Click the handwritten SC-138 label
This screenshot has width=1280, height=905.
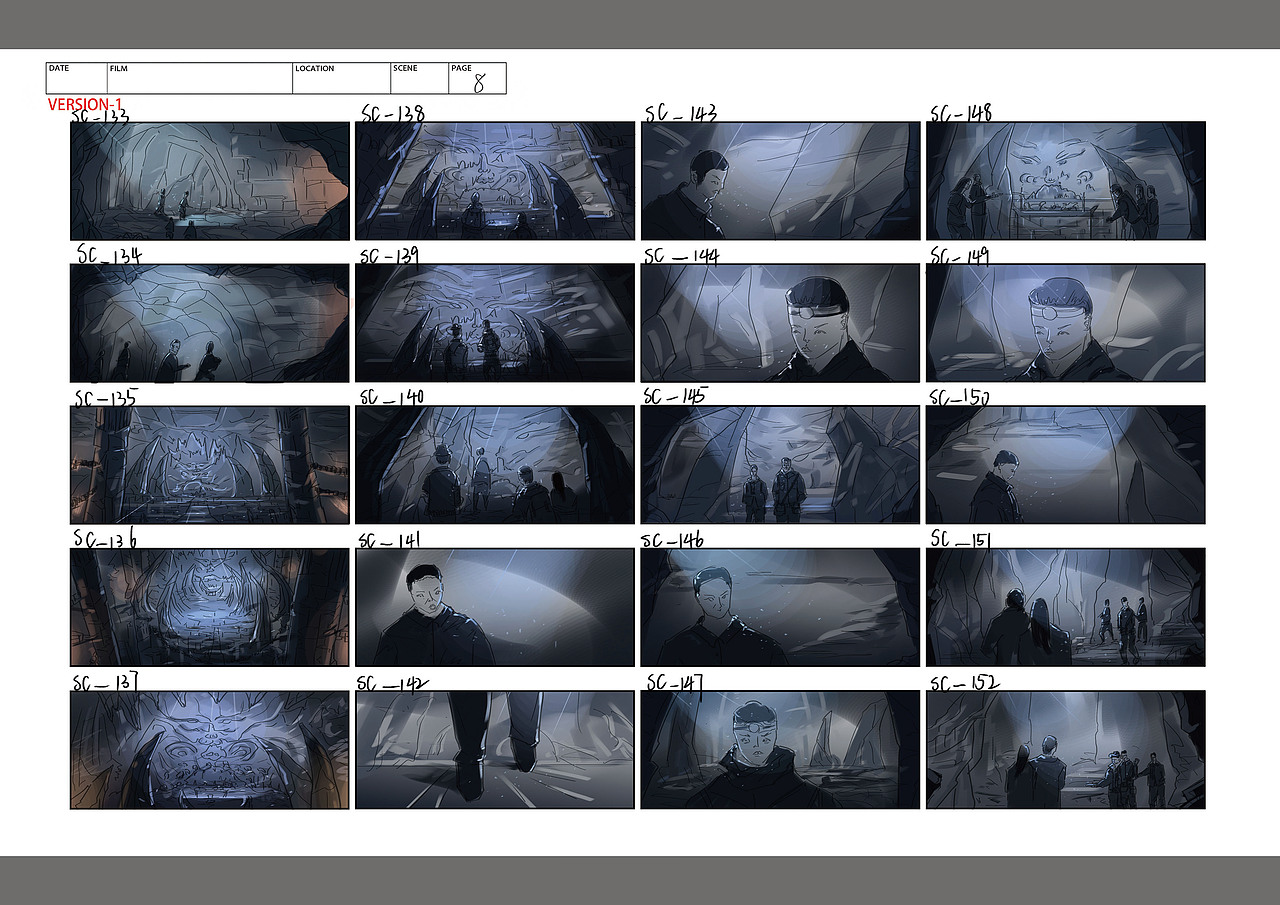(392, 114)
